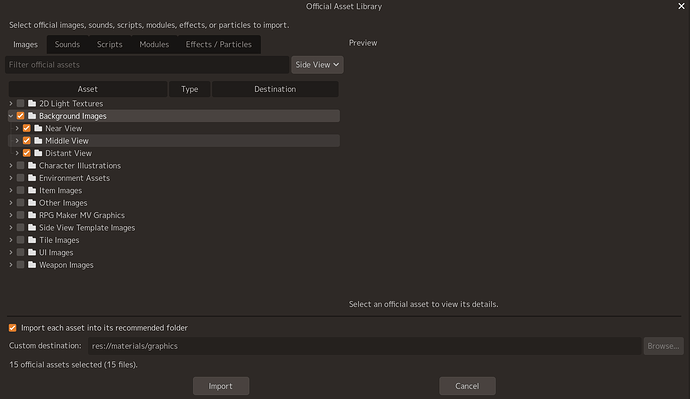Click the Custom destination path field
Image resolution: width=690 pixels, height=399 pixels.
pos(364,346)
